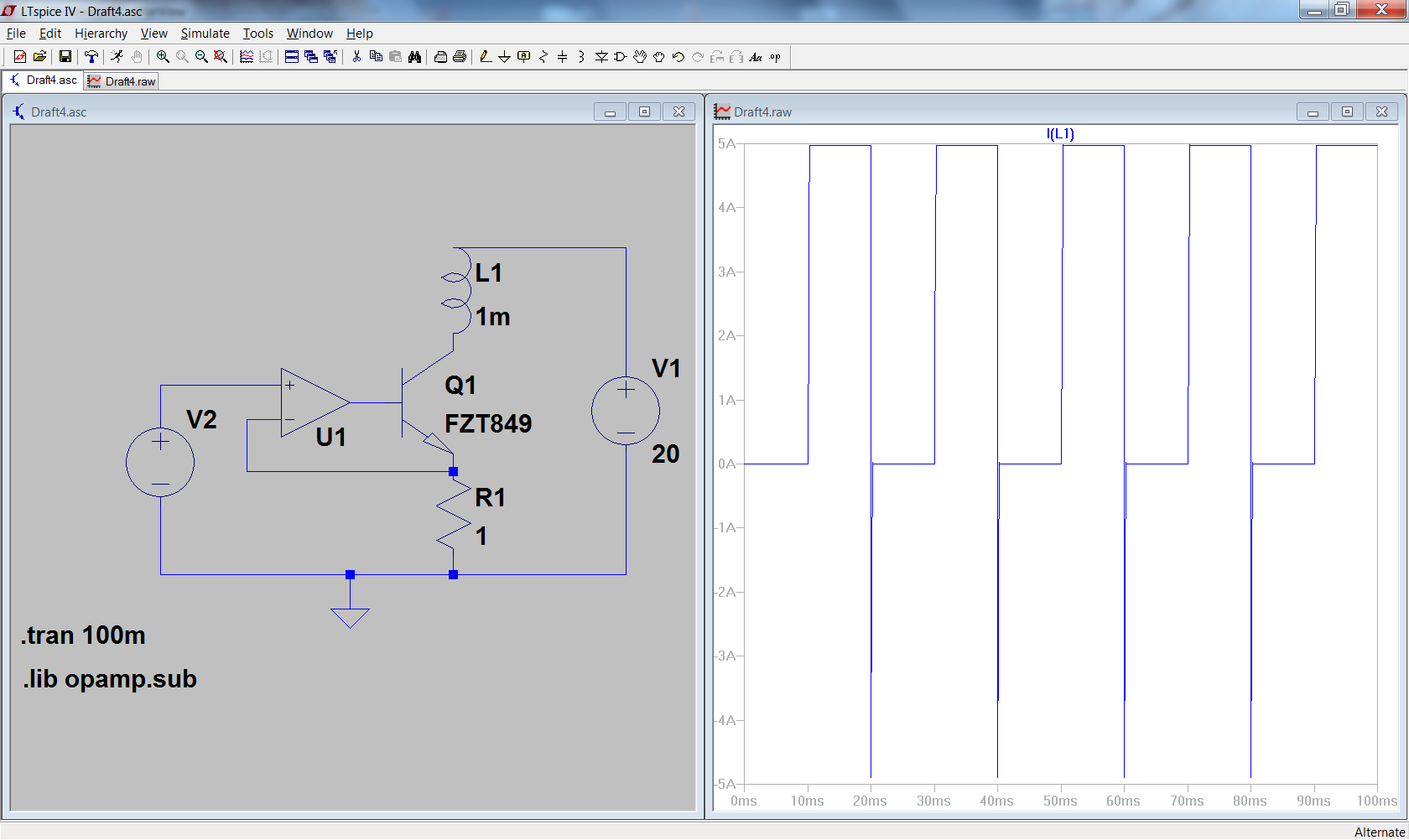Select the Draw Wire pencil tool
Image resolution: width=1409 pixels, height=840 pixels.
pos(486,57)
